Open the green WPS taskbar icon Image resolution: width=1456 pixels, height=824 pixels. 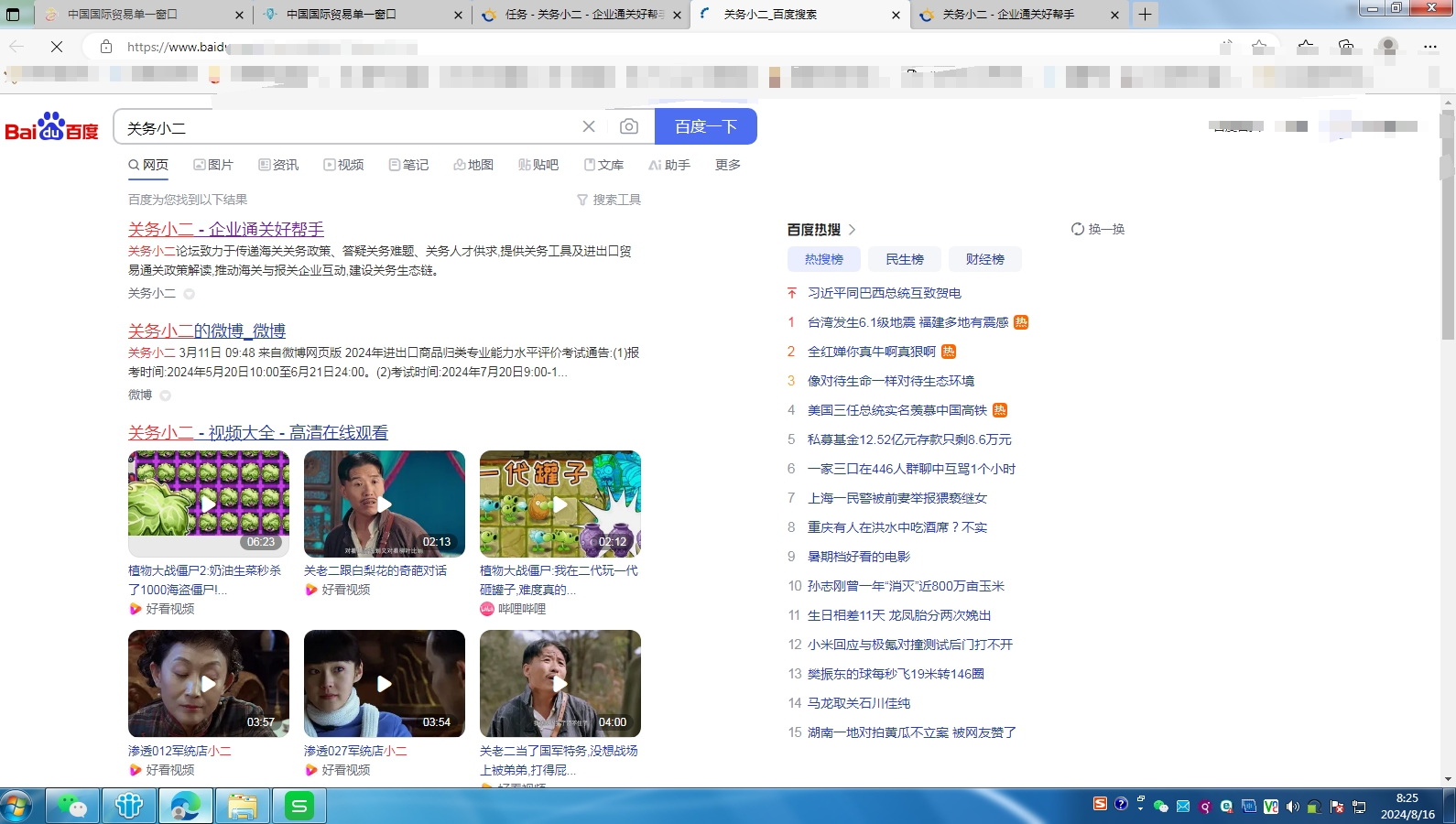(299, 806)
